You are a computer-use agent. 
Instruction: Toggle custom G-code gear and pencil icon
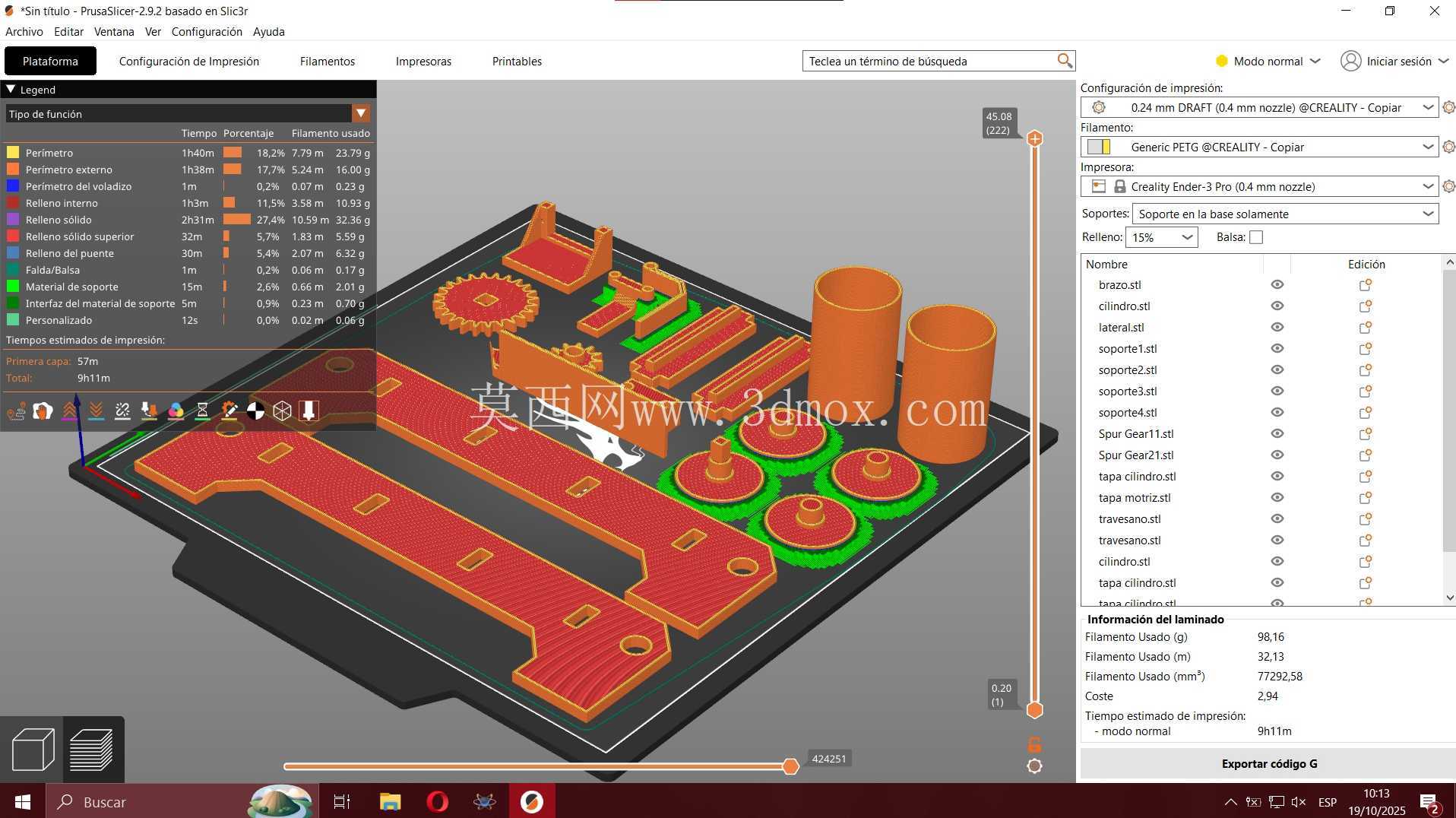pos(229,411)
